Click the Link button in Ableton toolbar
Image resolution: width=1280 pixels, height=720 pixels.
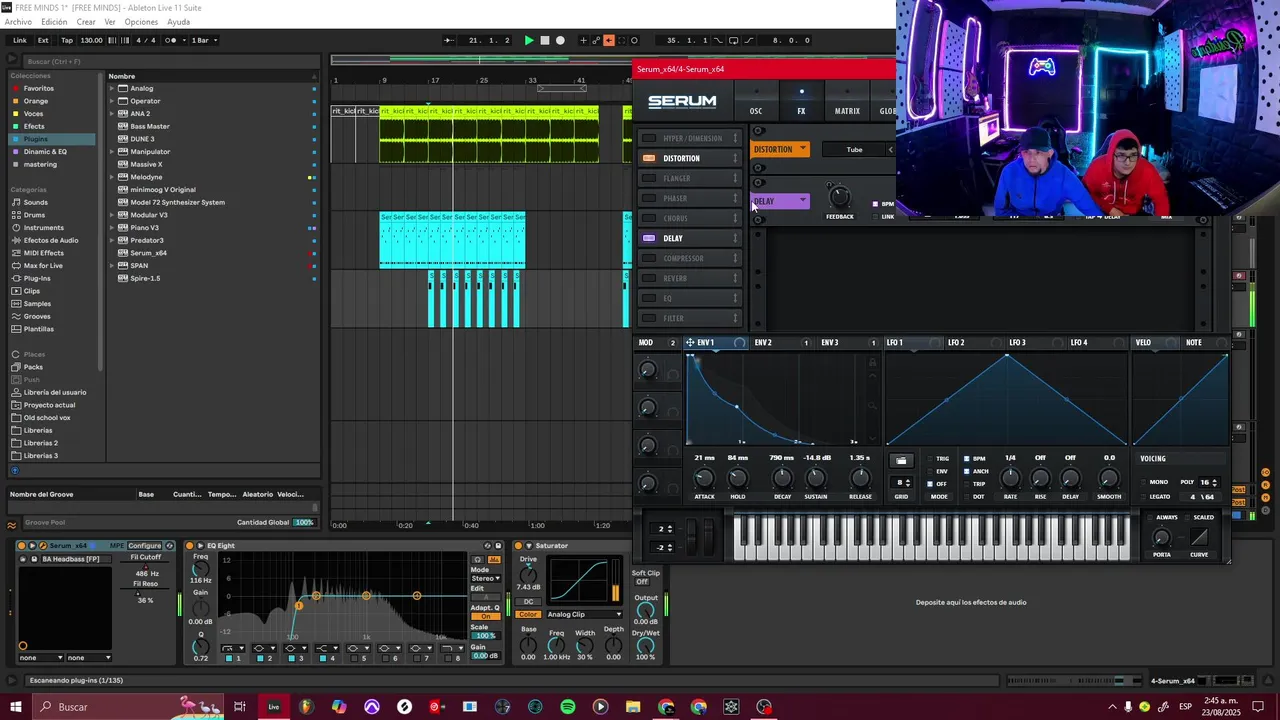pos(20,40)
